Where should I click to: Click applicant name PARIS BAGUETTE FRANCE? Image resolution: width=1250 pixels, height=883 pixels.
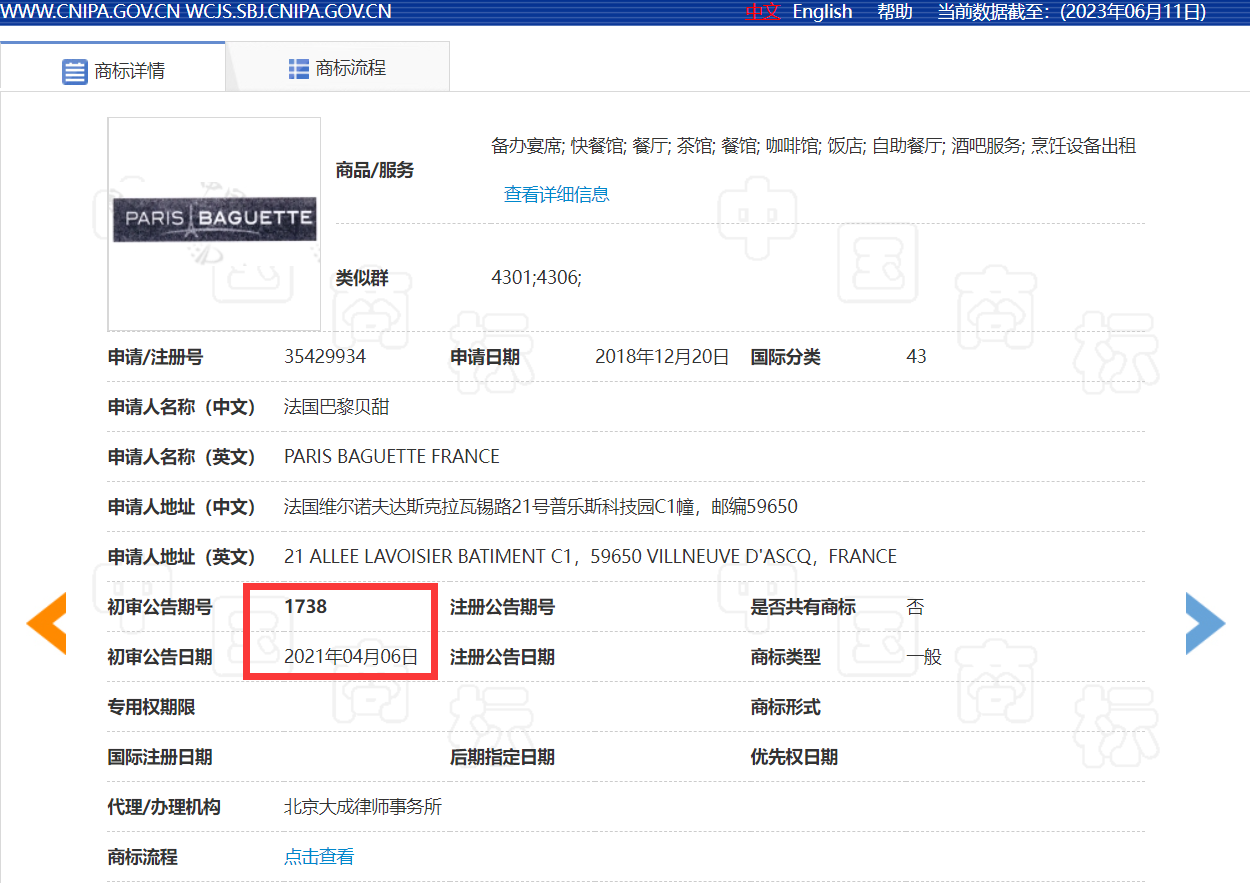(x=391, y=457)
